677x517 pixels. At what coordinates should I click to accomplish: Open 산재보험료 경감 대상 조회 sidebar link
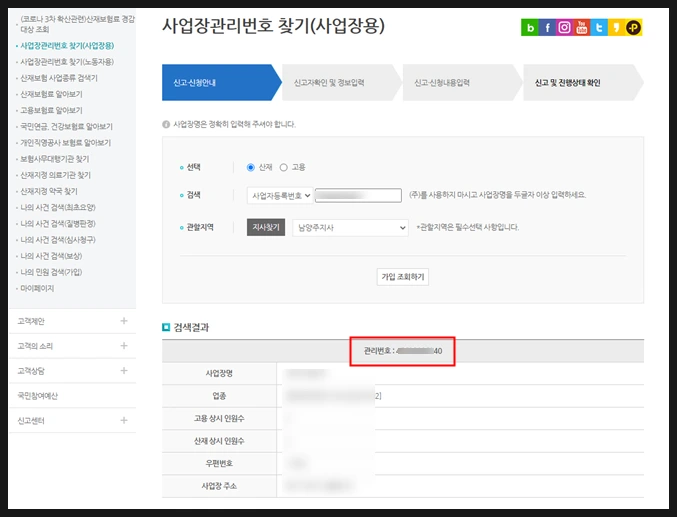[78, 24]
